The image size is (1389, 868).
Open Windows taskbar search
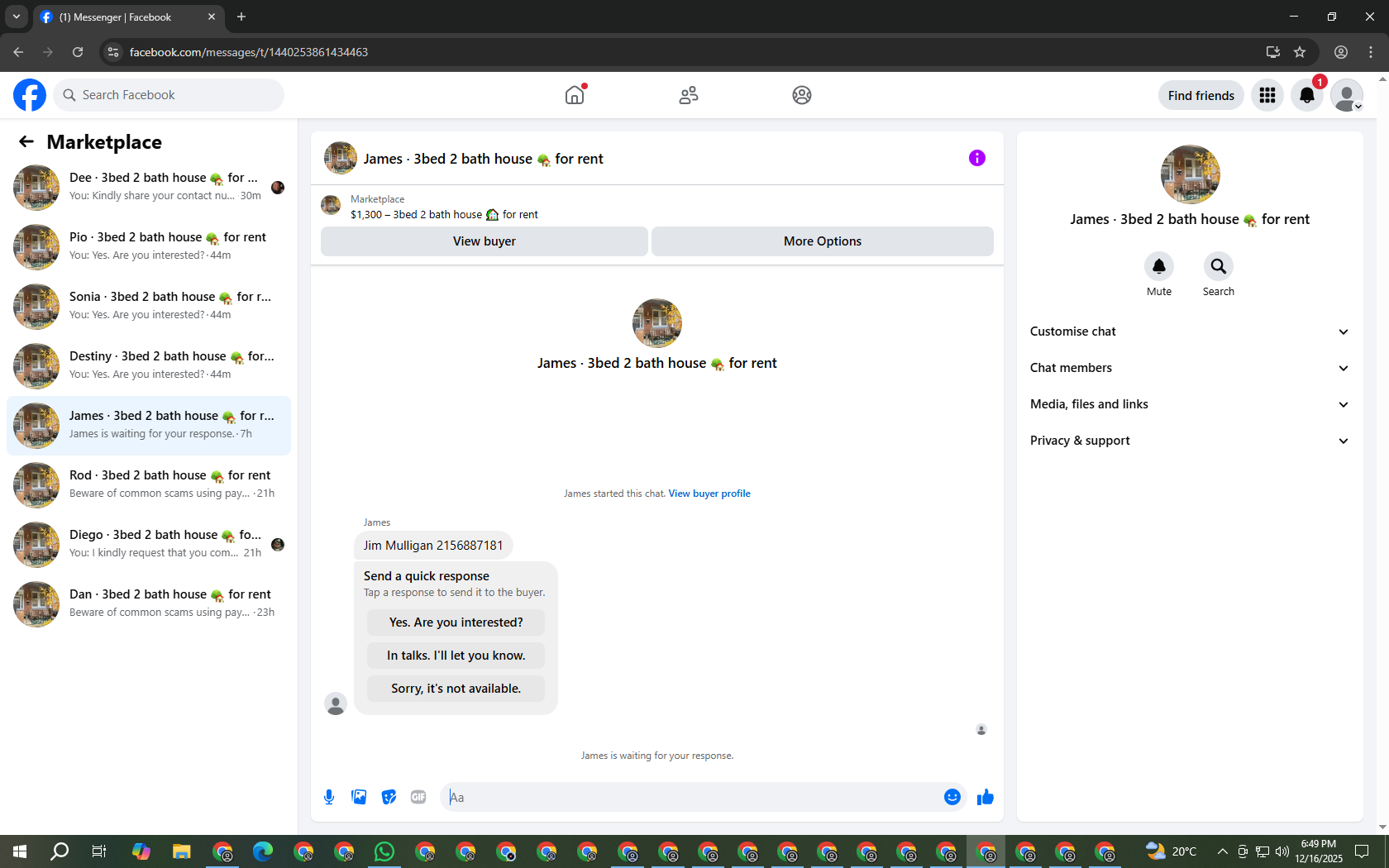[x=60, y=851]
